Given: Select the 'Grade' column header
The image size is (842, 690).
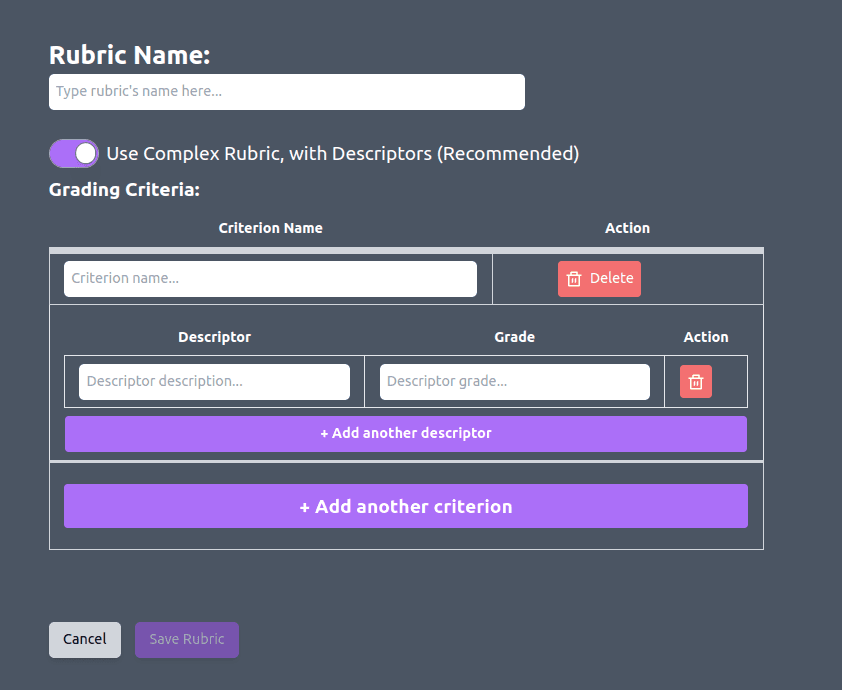Looking at the screenshot, I should point(514,337).
